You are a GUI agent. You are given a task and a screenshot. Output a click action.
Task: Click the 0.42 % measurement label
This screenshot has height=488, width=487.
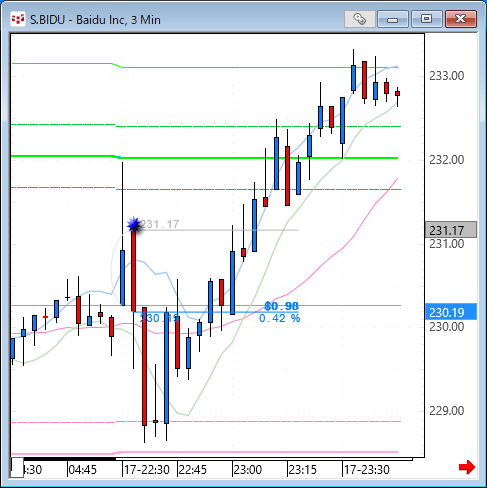click(280, 318)
